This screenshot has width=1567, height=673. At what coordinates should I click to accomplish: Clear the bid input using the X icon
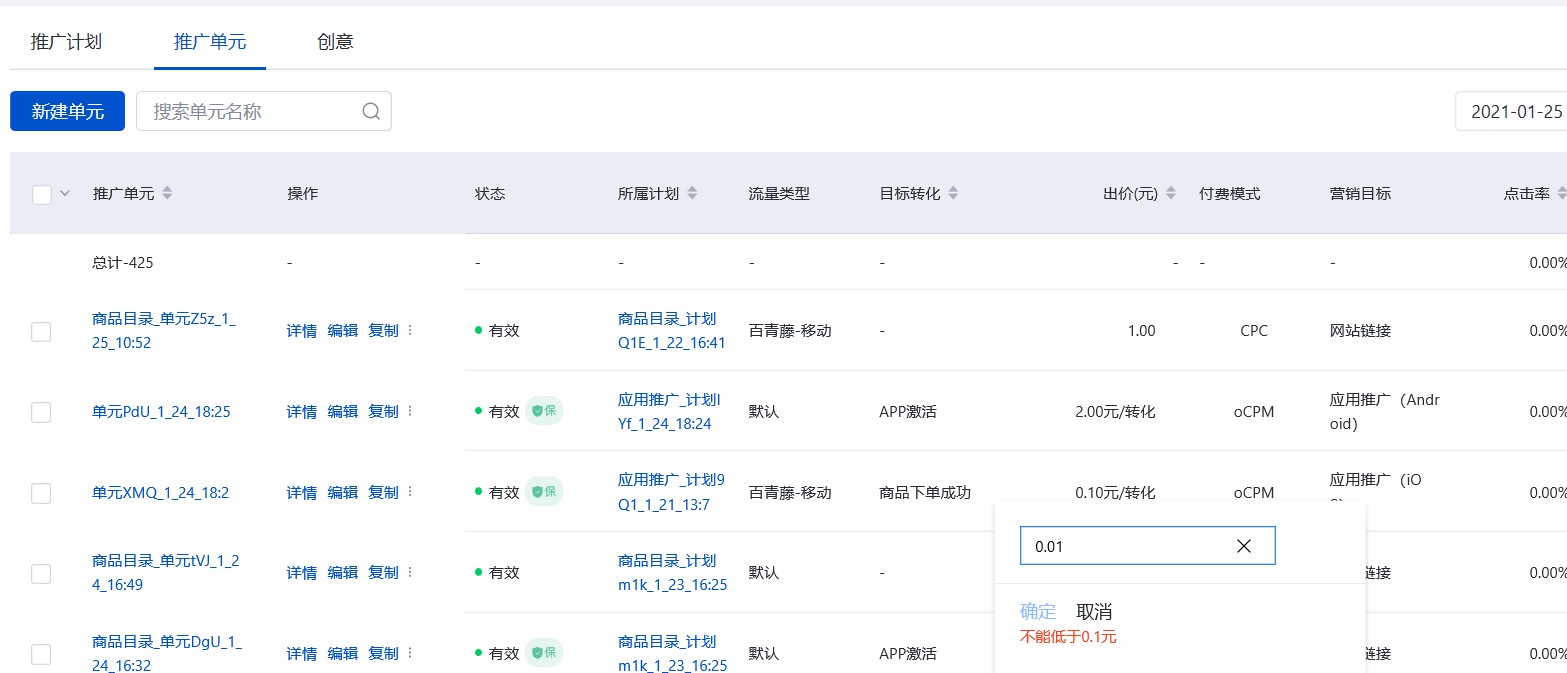[1244, 546]
